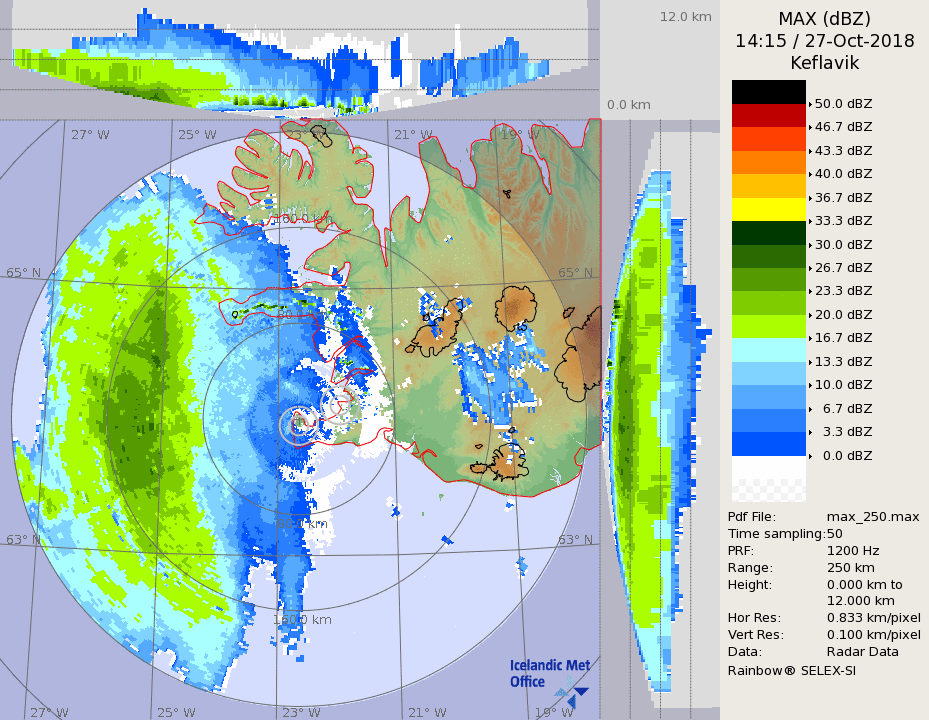The image size is (929, 720).
Task: Open the max_250.max file name
Action: tap(873, 517)
